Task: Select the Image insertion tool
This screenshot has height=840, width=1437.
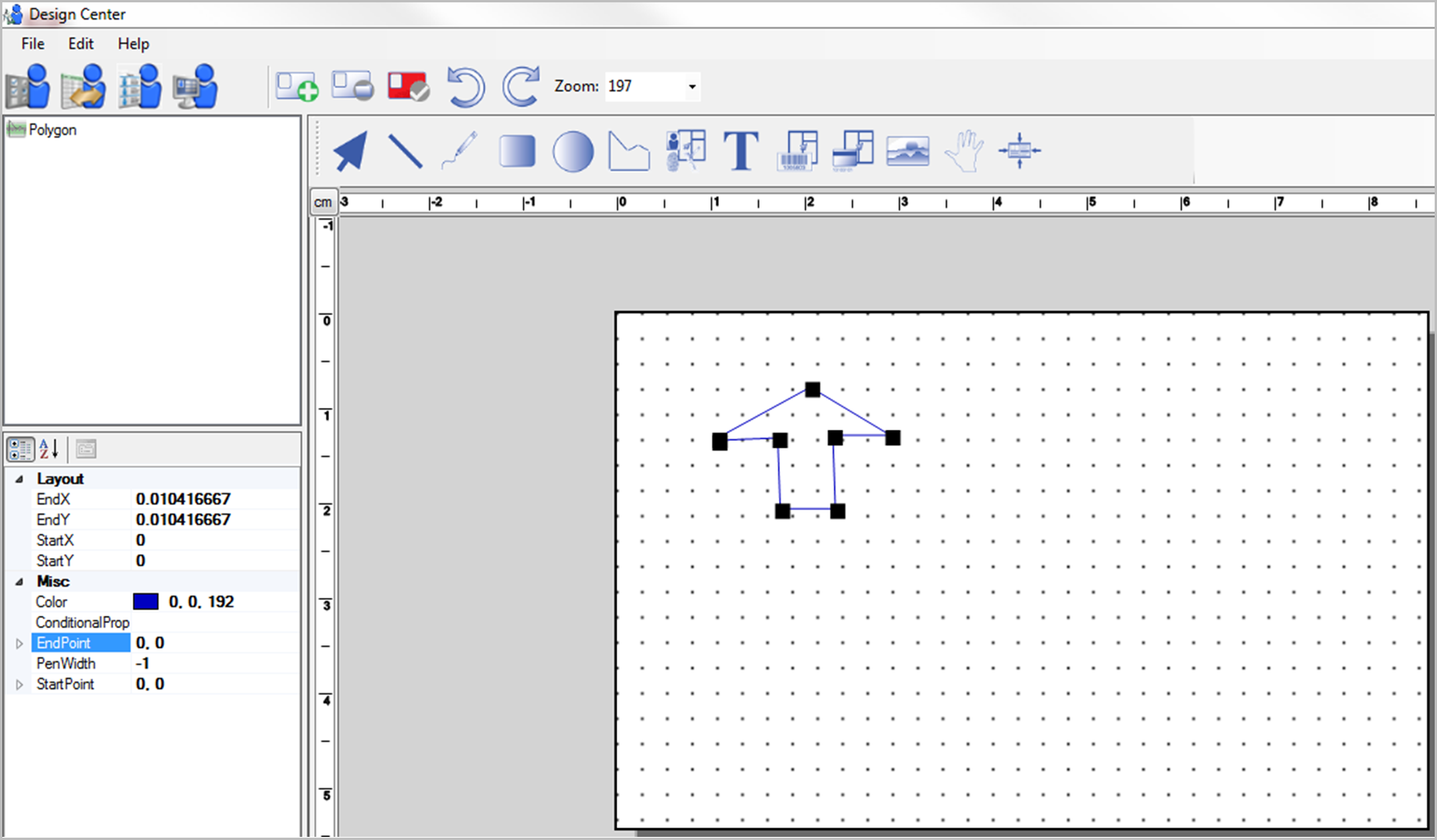Action: click(x=908, y=151)
